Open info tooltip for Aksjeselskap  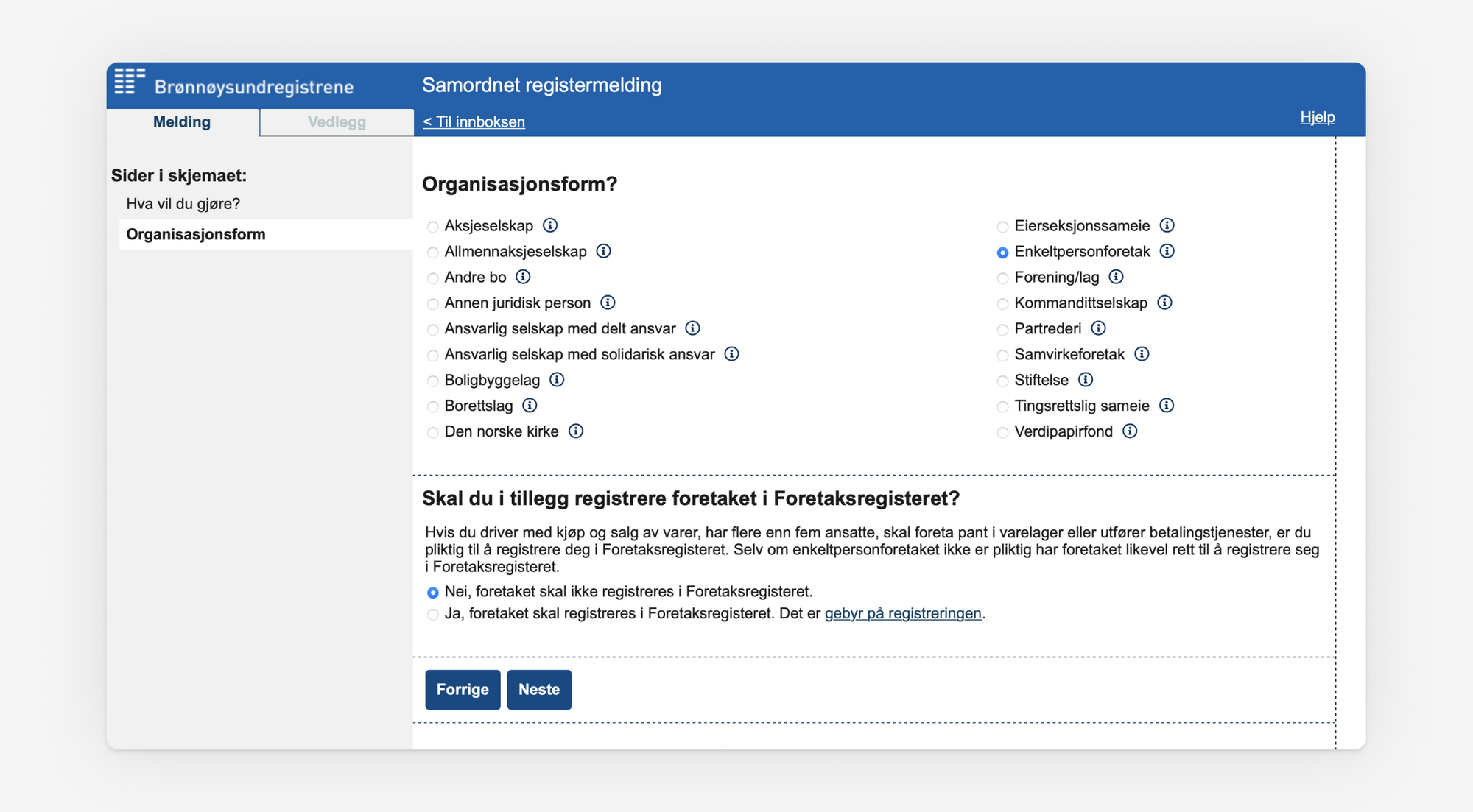(550, 226)
